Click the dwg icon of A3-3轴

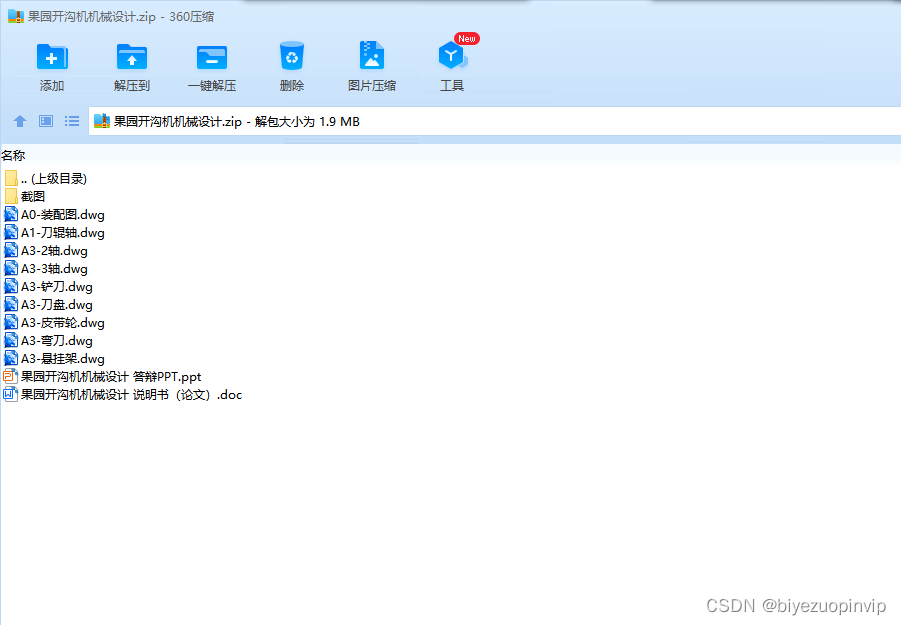11,268
